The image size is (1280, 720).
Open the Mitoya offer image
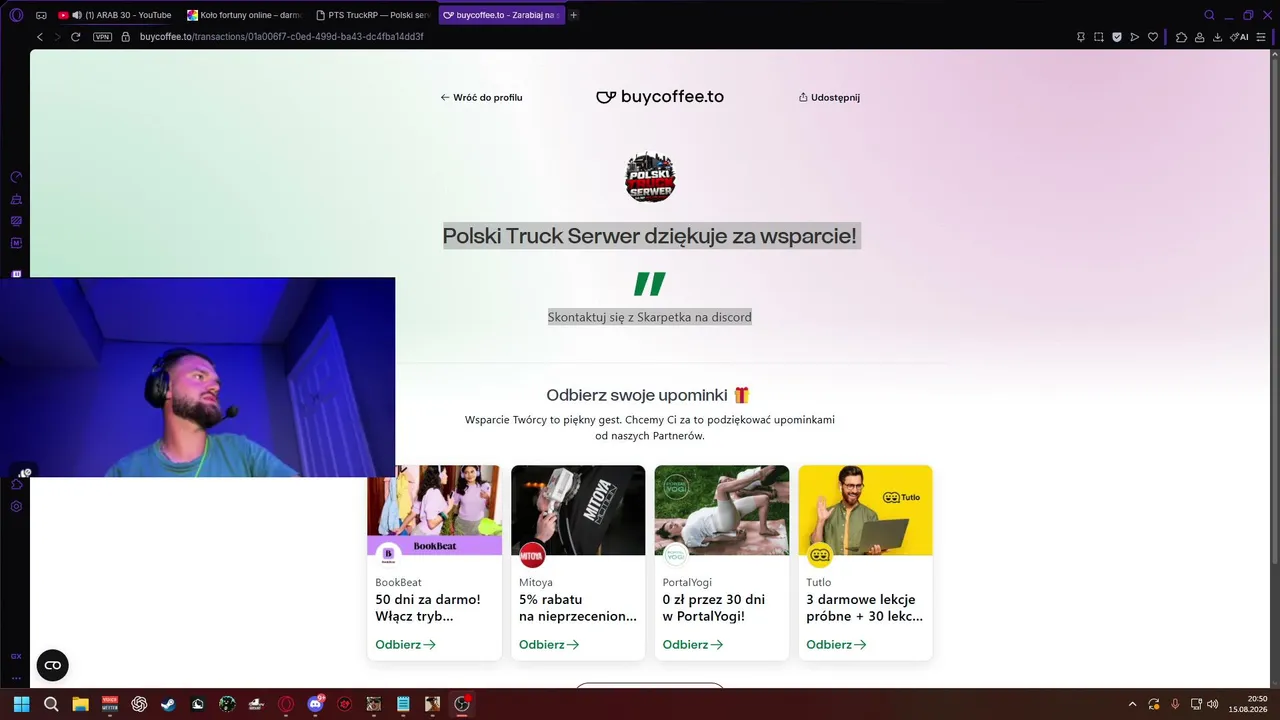[x=578, y=510]
